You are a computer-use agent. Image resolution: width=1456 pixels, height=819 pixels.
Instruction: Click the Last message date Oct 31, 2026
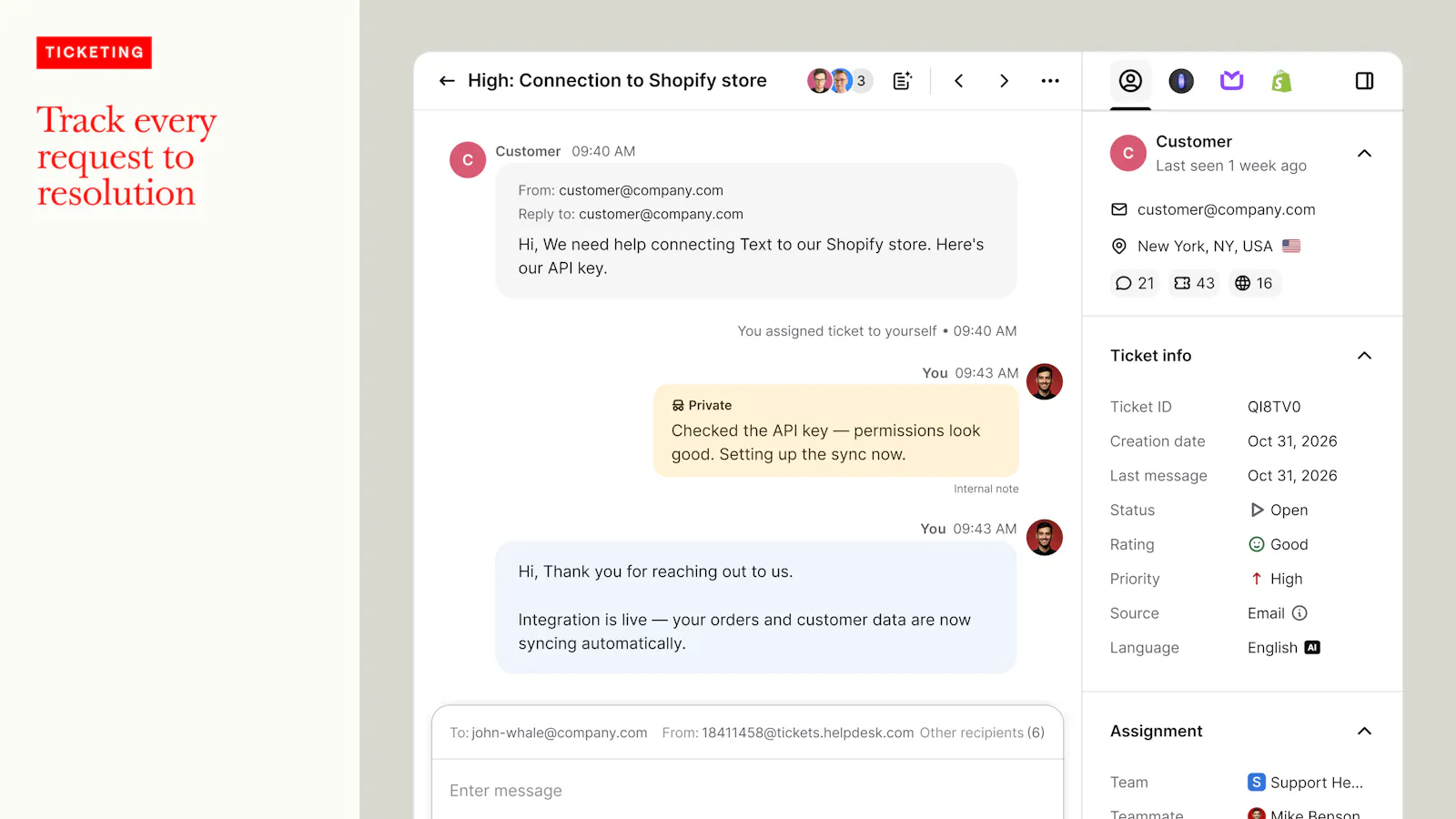click(1292, 476)
